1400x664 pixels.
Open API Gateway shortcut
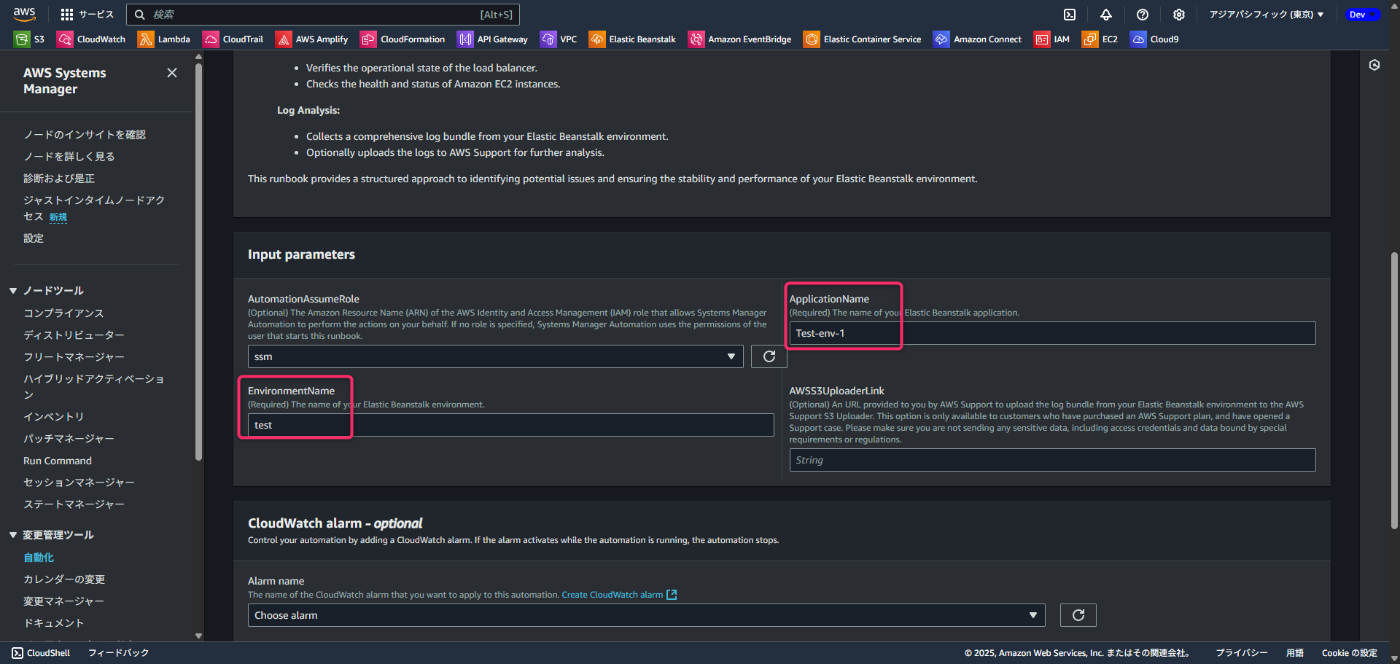click(492, 40)
